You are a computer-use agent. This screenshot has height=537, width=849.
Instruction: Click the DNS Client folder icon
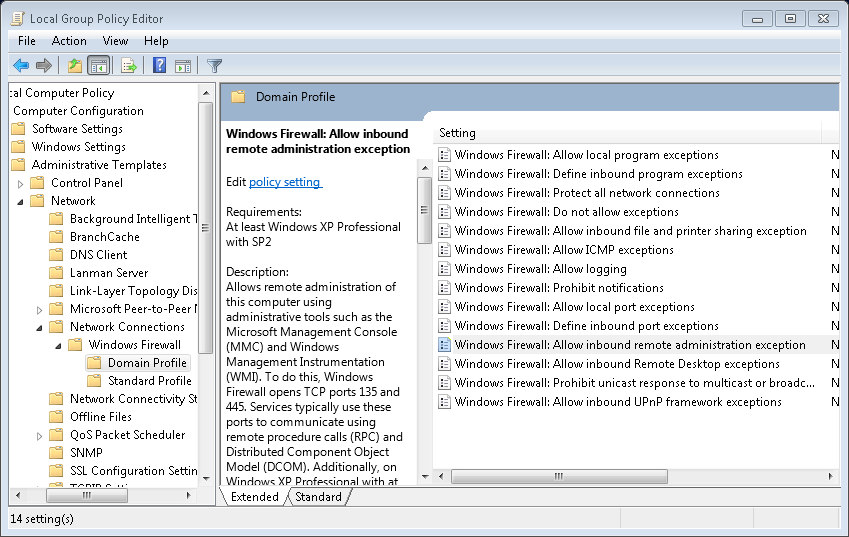coord(56,254)
